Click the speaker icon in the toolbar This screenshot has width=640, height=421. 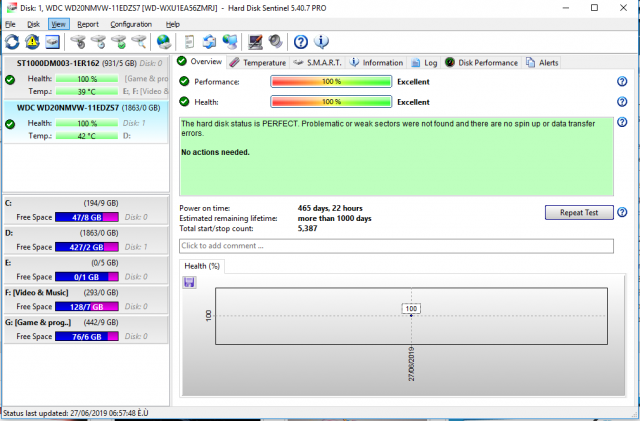(x=274, y=42)
